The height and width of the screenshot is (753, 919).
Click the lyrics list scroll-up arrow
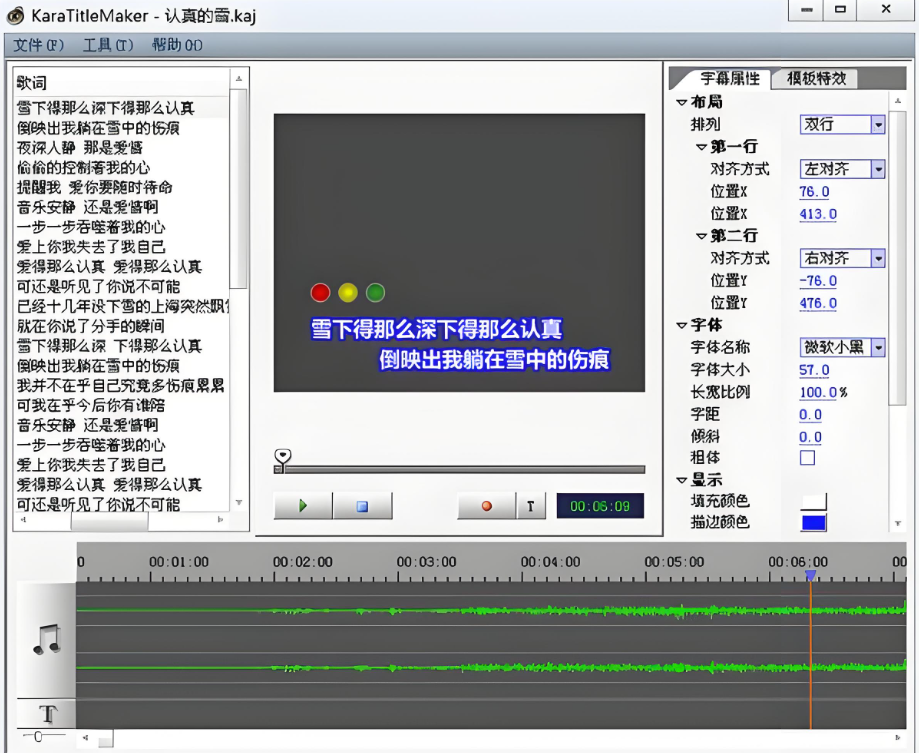(x=239, y=79)
